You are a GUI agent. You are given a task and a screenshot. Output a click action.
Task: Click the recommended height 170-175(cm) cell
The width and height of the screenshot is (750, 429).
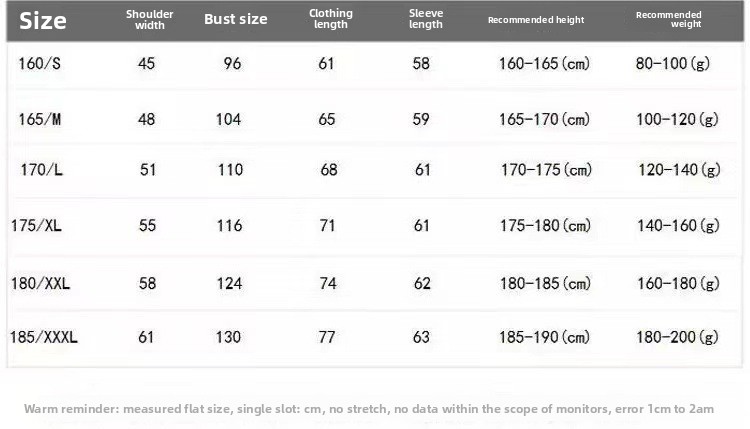(546, 170)
